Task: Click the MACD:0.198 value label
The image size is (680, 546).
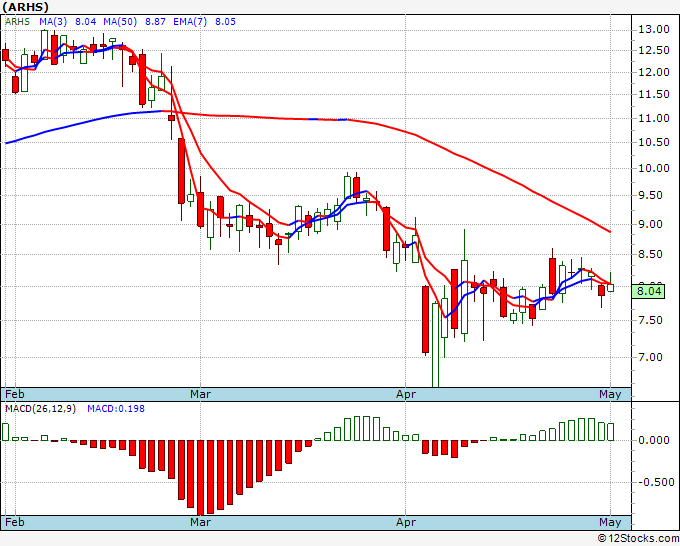Action: pos(116,409)
